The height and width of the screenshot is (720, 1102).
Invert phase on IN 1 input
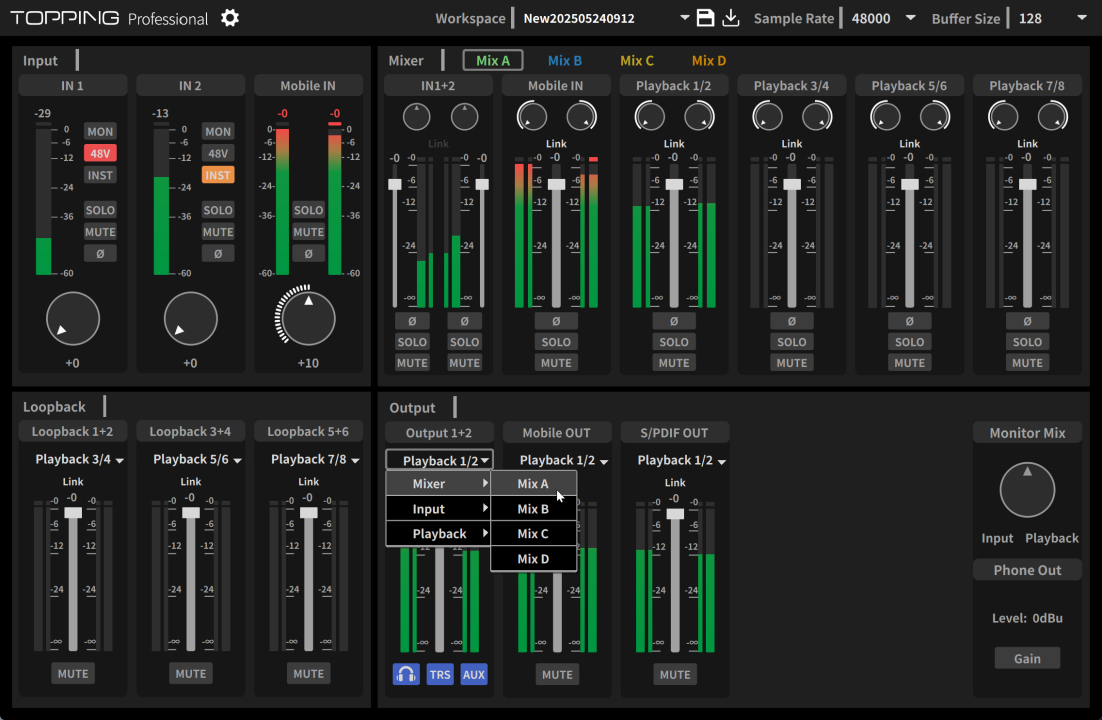click(101, 254)
